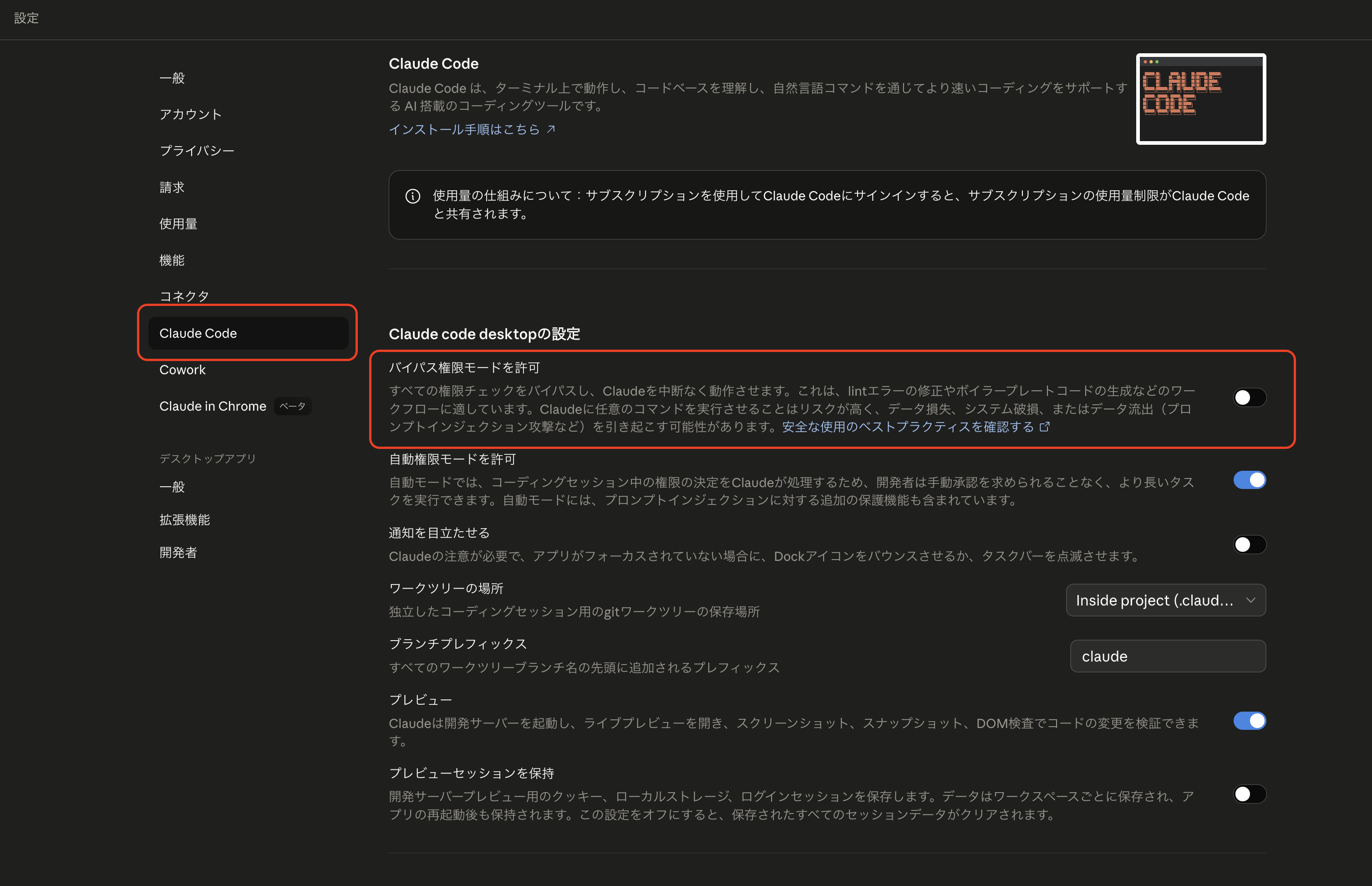The width and height of the screenshot is (1372, 886).
Task: Select 使用量 in the settings sidebar
Action: (x=178, y=224)
